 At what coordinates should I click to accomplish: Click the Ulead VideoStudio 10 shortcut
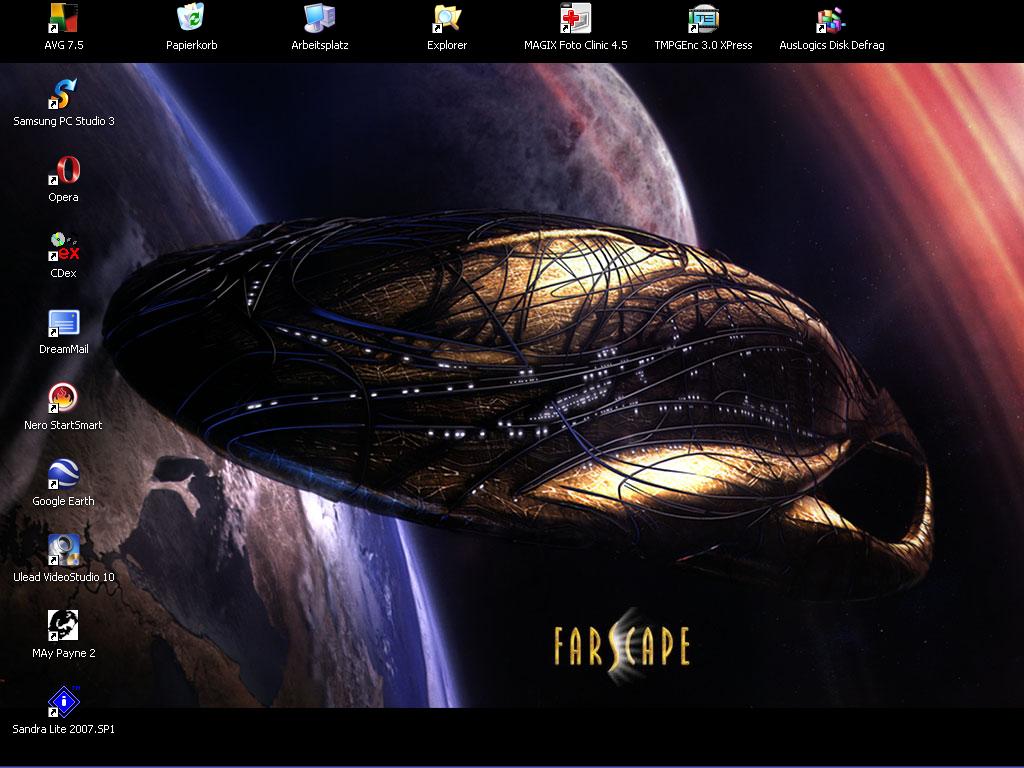[x=63, y=551]
